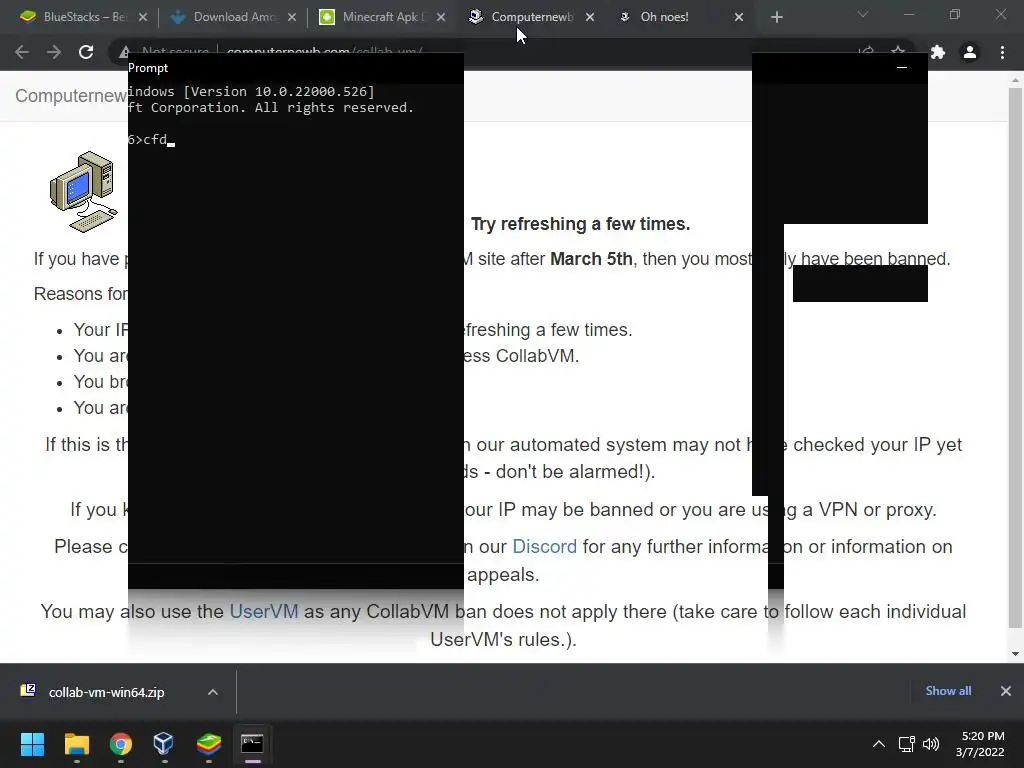Open the tab search dropdown arrow

pos(863,14)
